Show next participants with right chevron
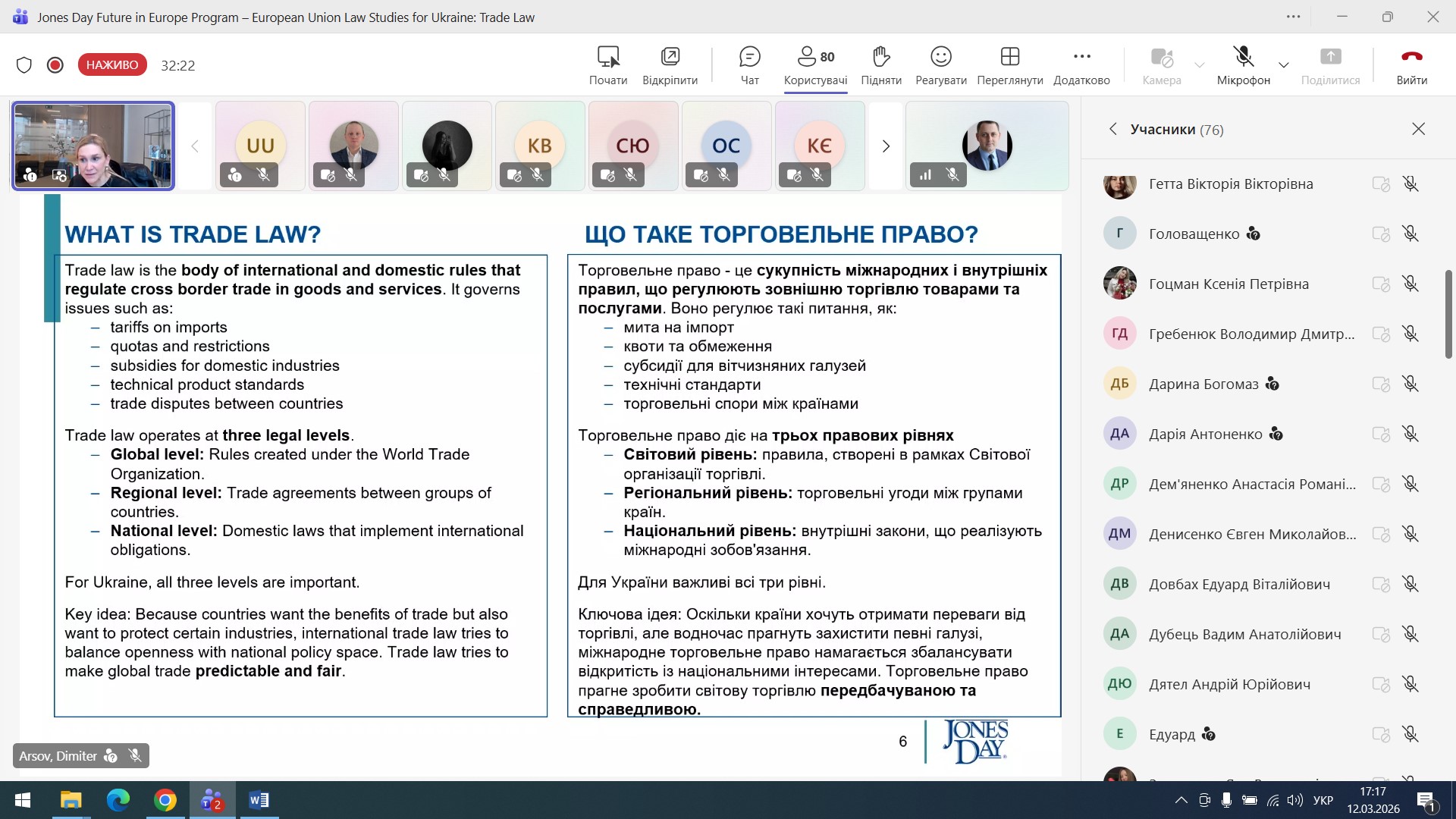This screenshot has height=819, width=1456. tap(885, 146)
